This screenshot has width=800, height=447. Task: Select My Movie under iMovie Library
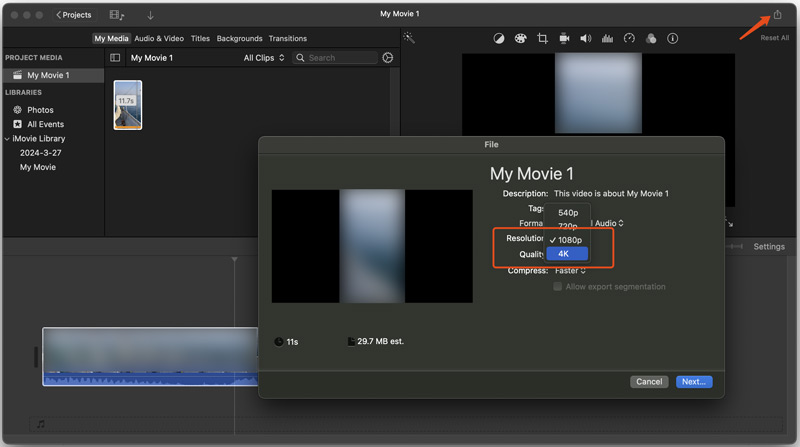tap(38, 167)
